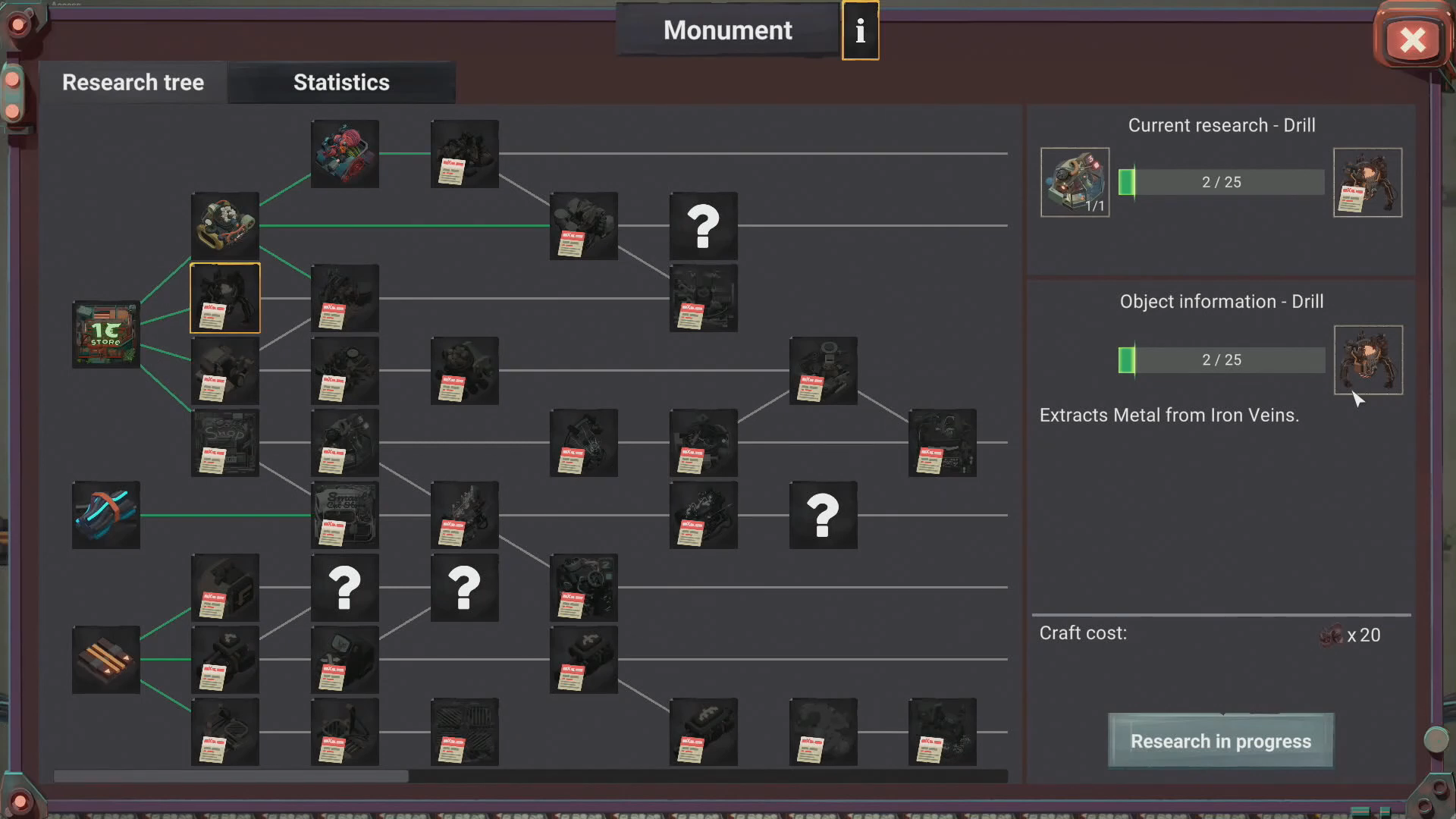Select the 1C Store root node
The width and height of the screenshot is (1456, 819).
point(106,334)
